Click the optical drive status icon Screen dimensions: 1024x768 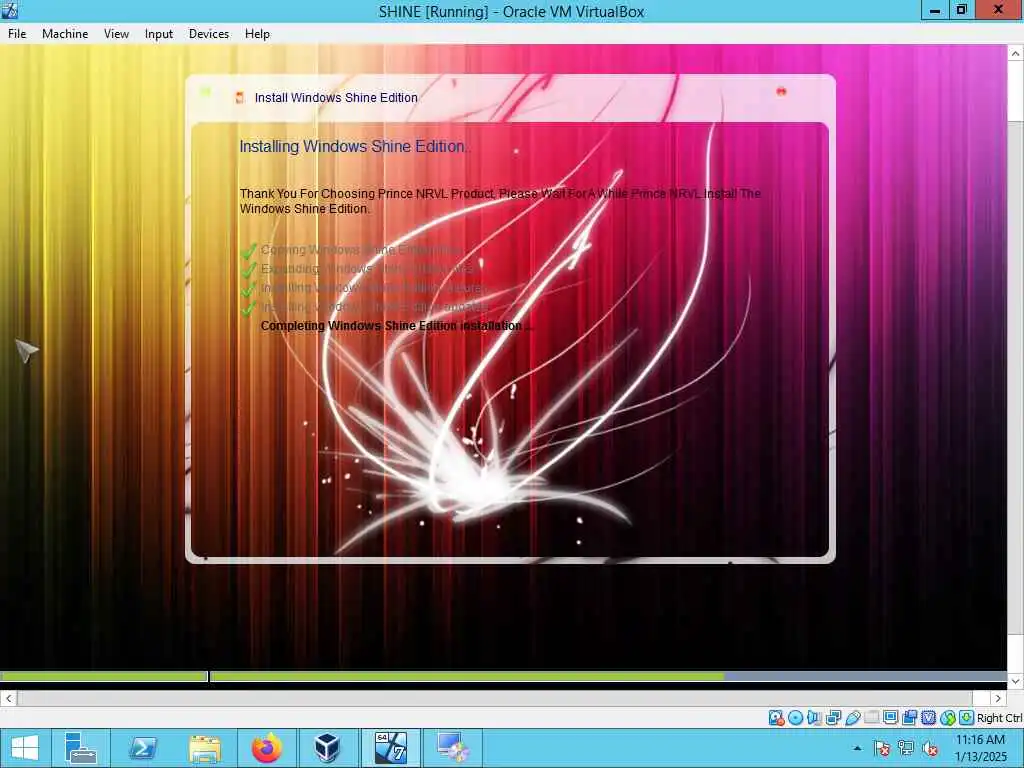795,718
